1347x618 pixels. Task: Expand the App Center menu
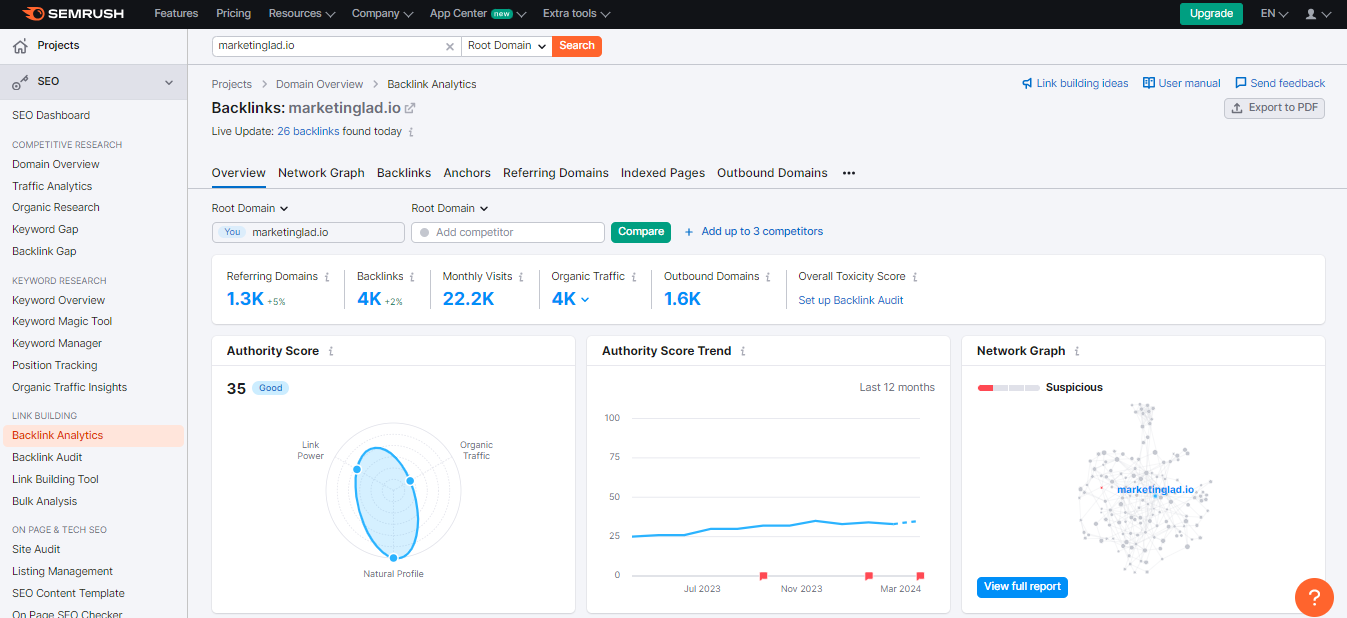click(477, 14)
